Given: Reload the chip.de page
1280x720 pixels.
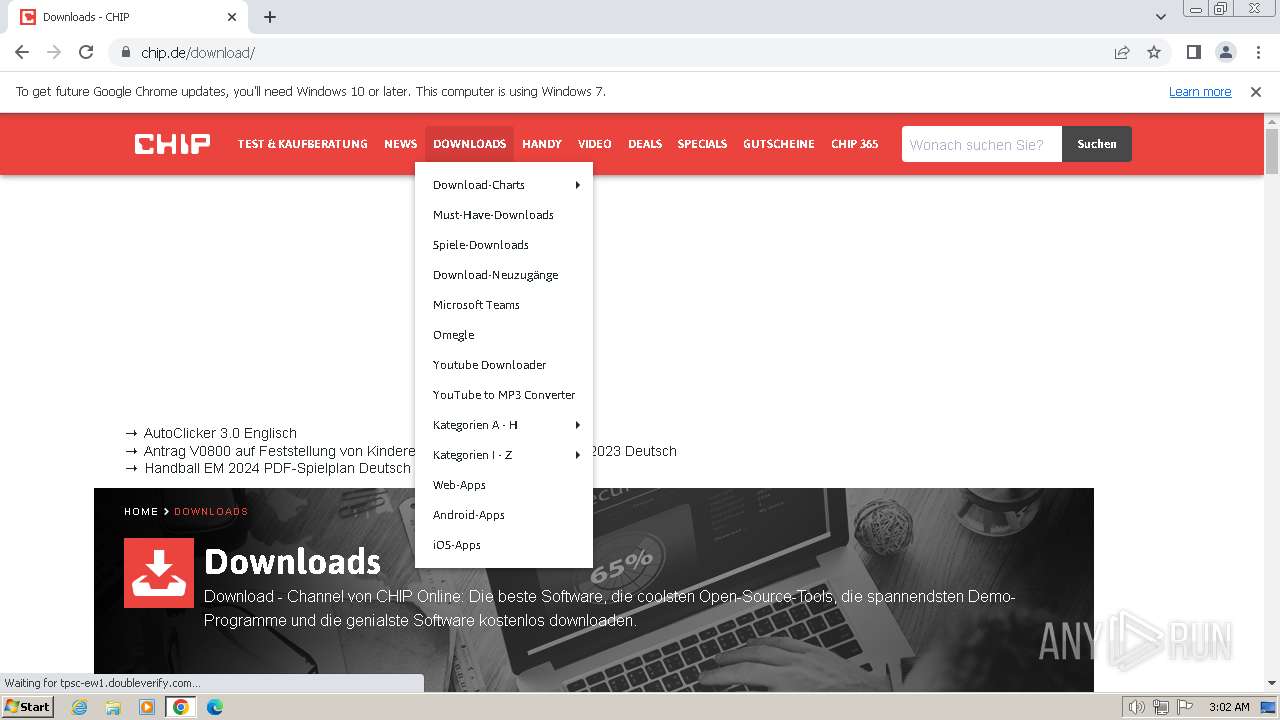Looking at the screenshot, I should (x=86, y=52).
